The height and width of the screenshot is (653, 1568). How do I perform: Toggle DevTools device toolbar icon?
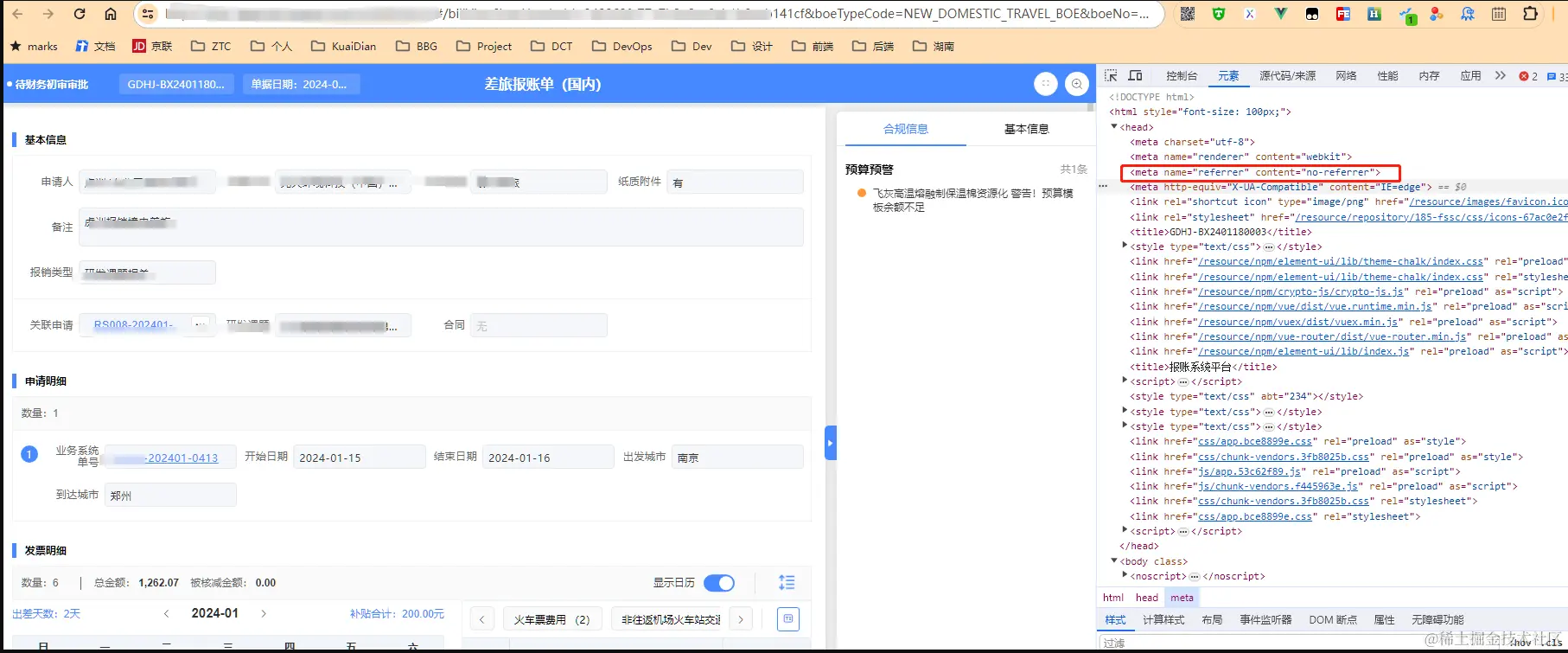(x=1136, y=76)
